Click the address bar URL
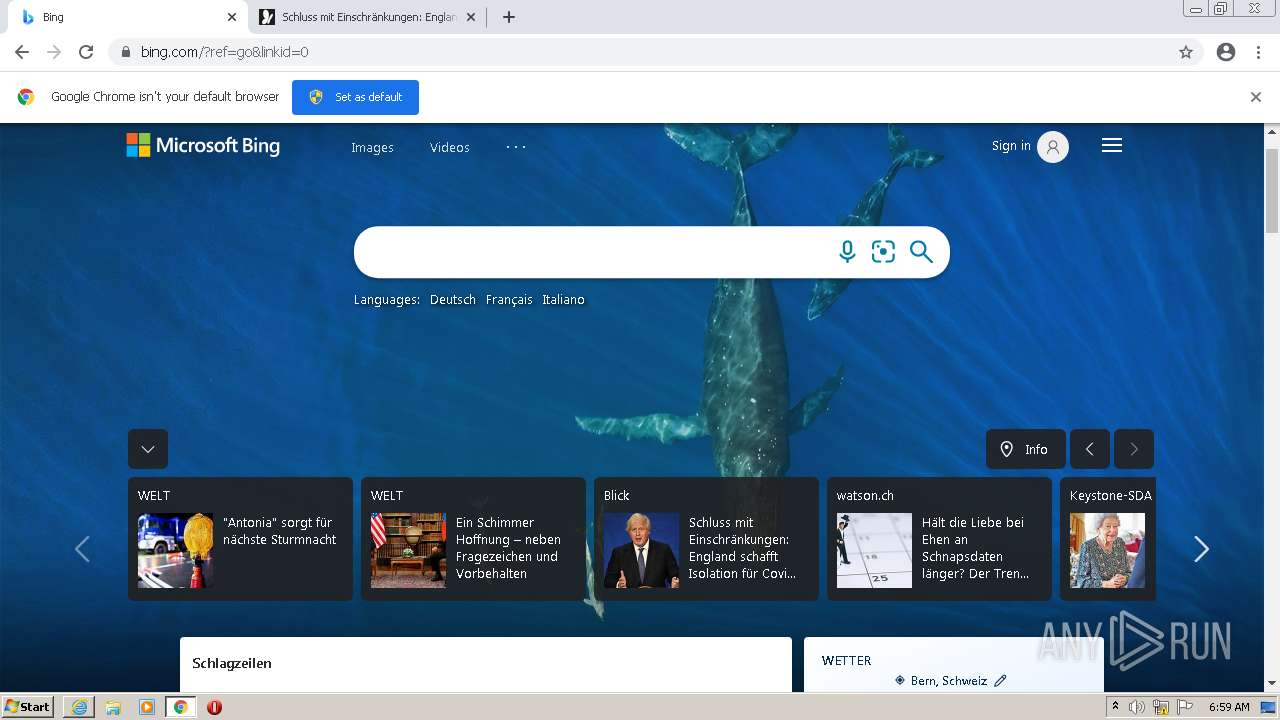1280x720 pixels. 225,52
